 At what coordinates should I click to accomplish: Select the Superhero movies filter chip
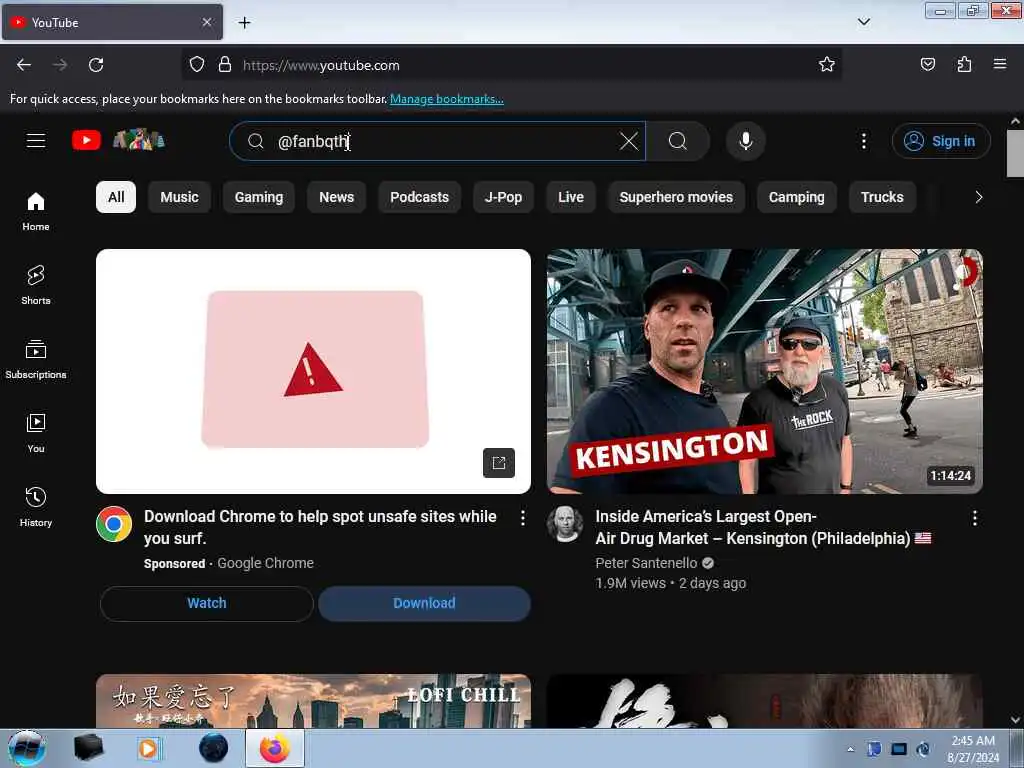point(676,197)
